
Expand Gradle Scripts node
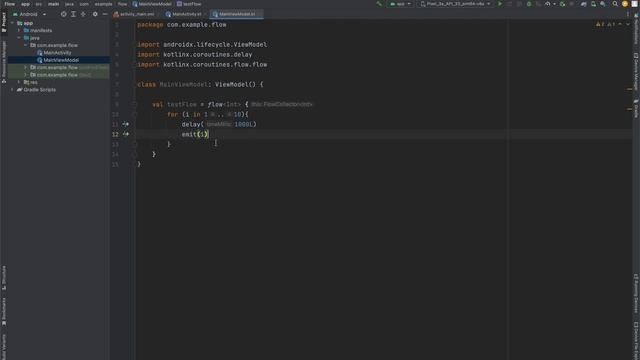coord(13,89)
